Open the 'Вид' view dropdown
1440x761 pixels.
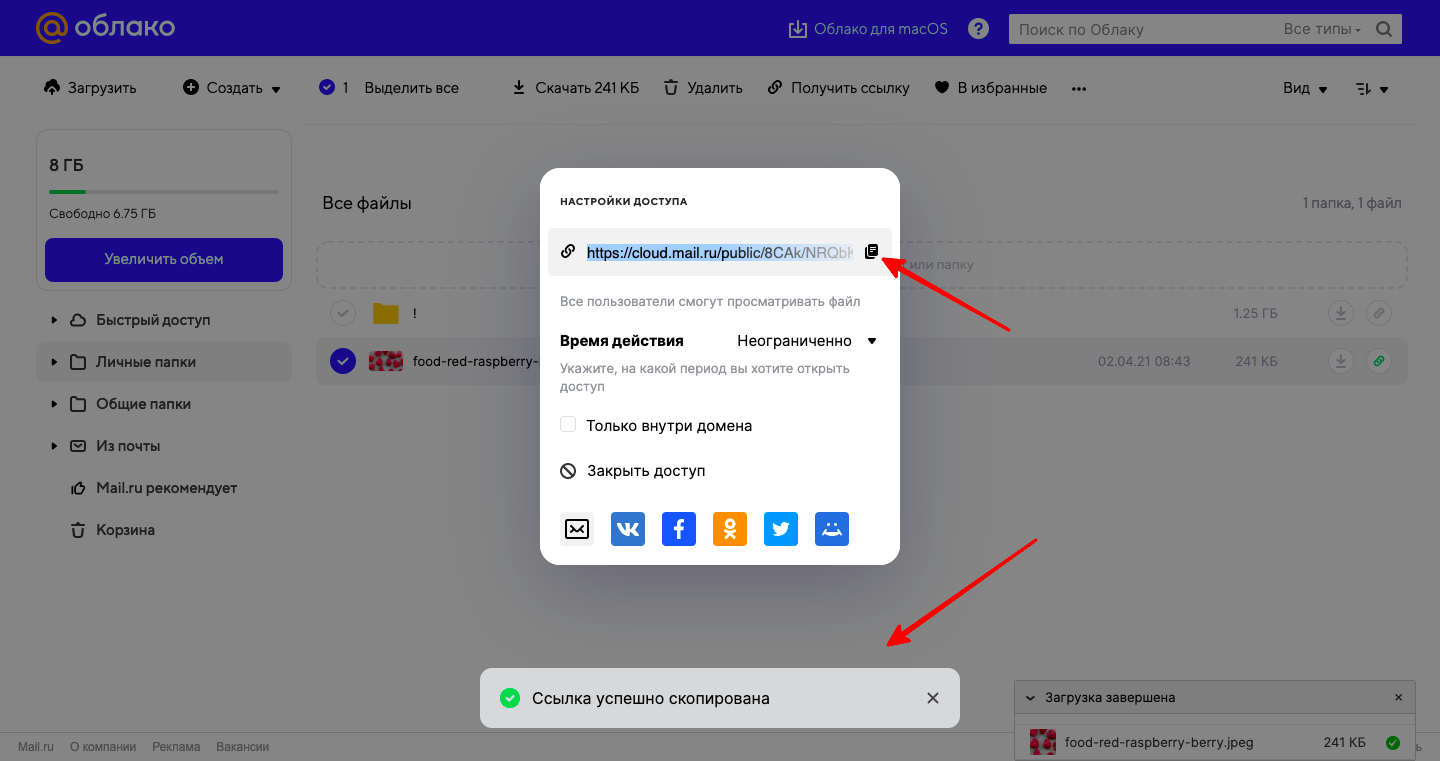[1305, 88]
